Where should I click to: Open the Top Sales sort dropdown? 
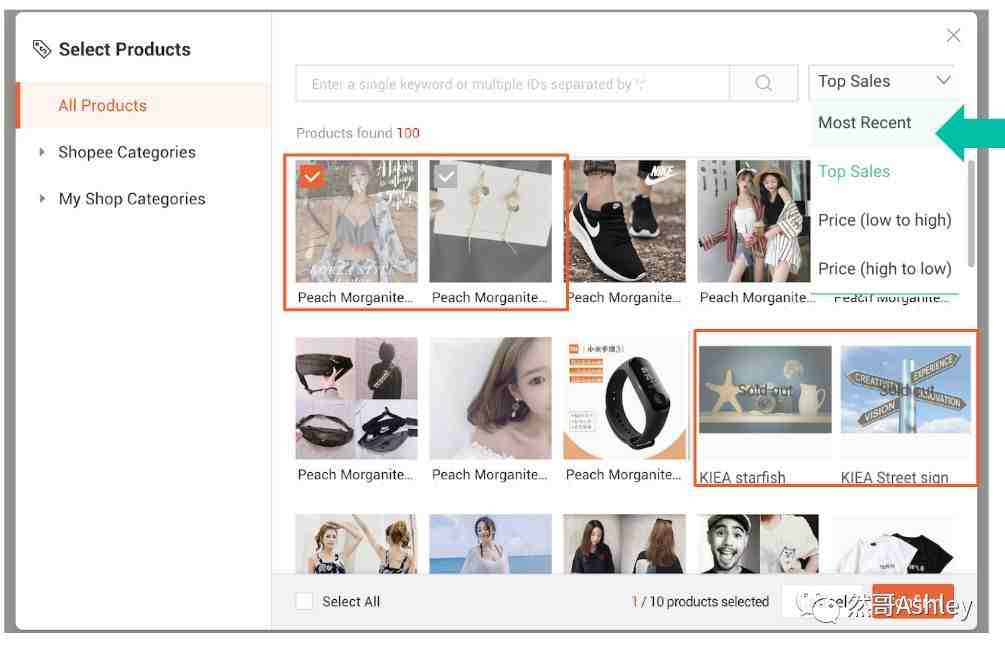coord(881,82)
